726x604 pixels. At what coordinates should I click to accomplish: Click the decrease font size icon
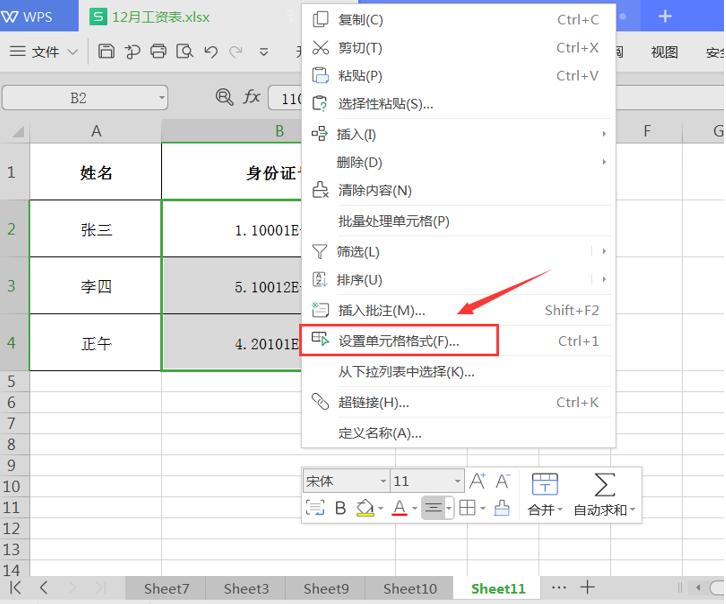[503, 481]
